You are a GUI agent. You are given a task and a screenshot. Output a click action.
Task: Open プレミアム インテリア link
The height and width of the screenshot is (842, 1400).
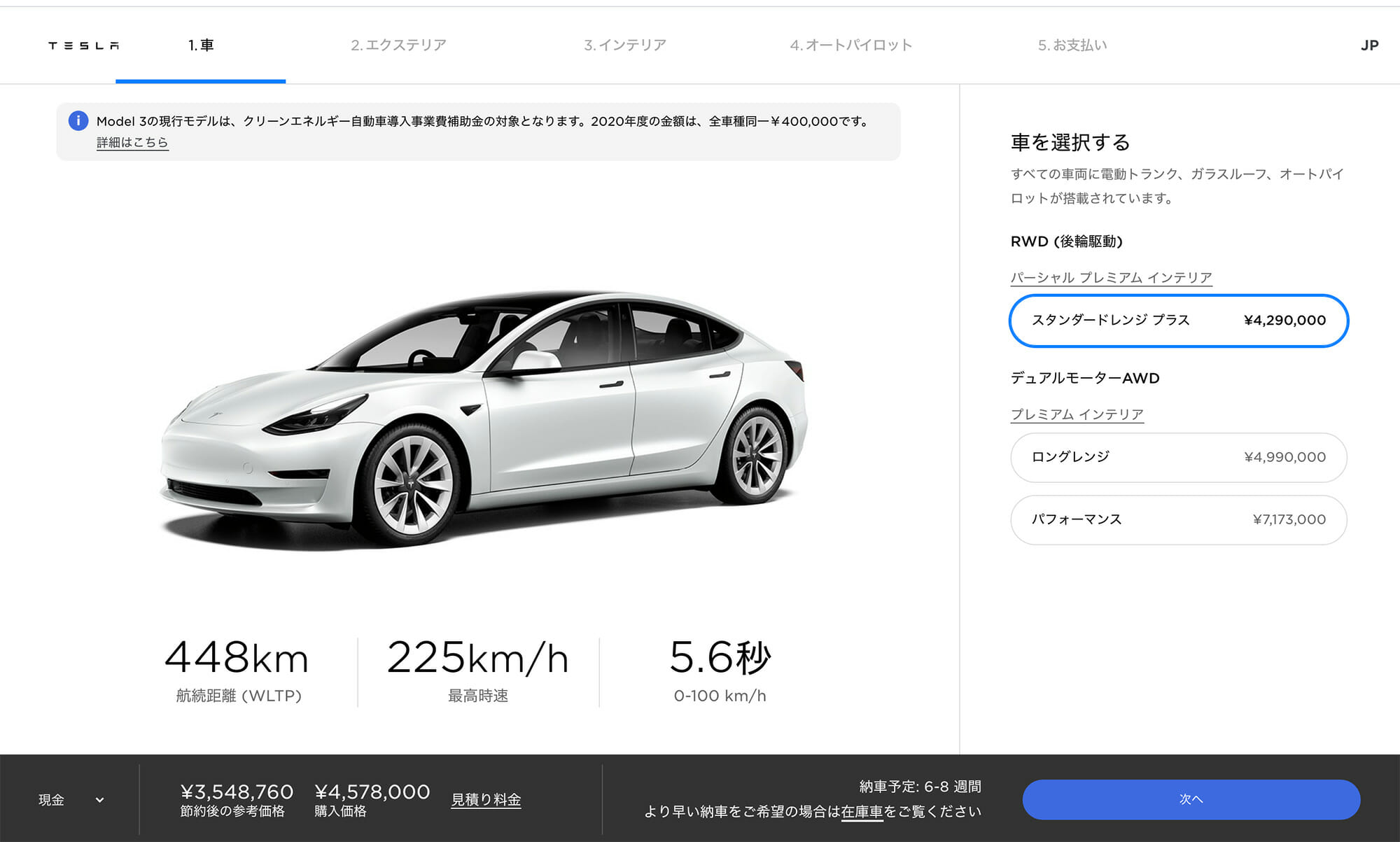pos(1077,414)
